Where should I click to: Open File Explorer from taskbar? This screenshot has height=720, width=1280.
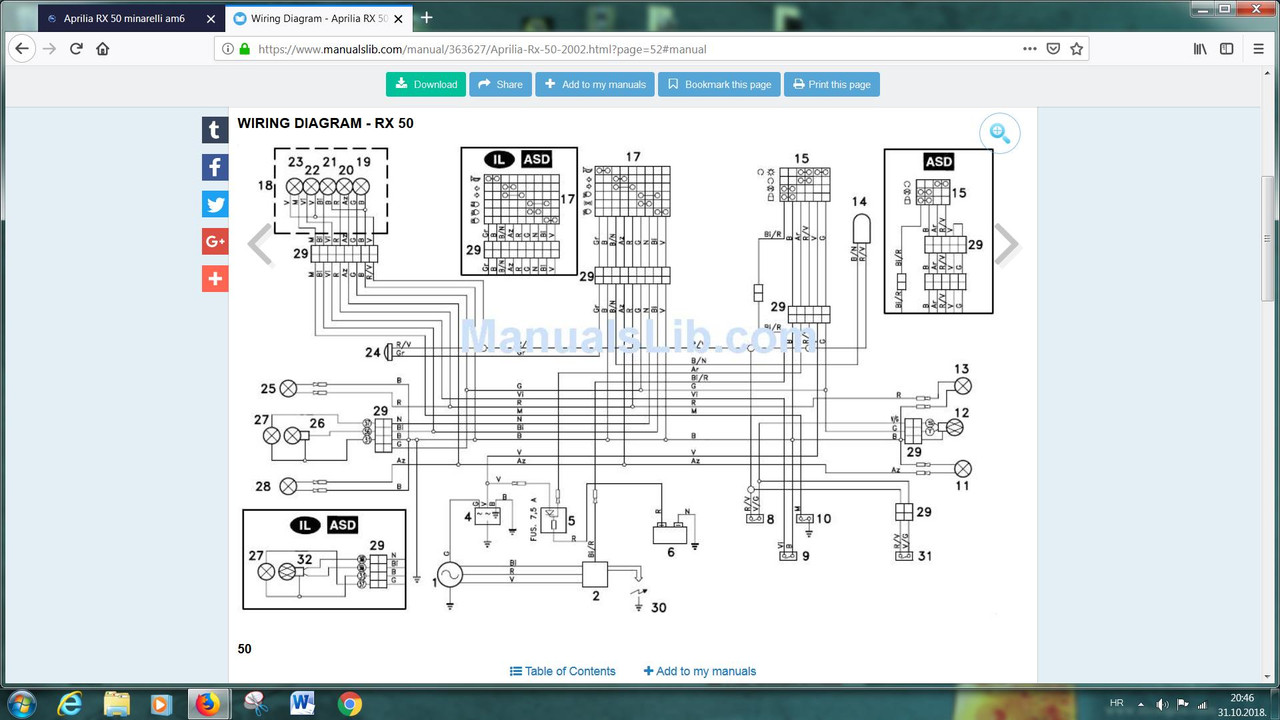[x=117, y=703]
